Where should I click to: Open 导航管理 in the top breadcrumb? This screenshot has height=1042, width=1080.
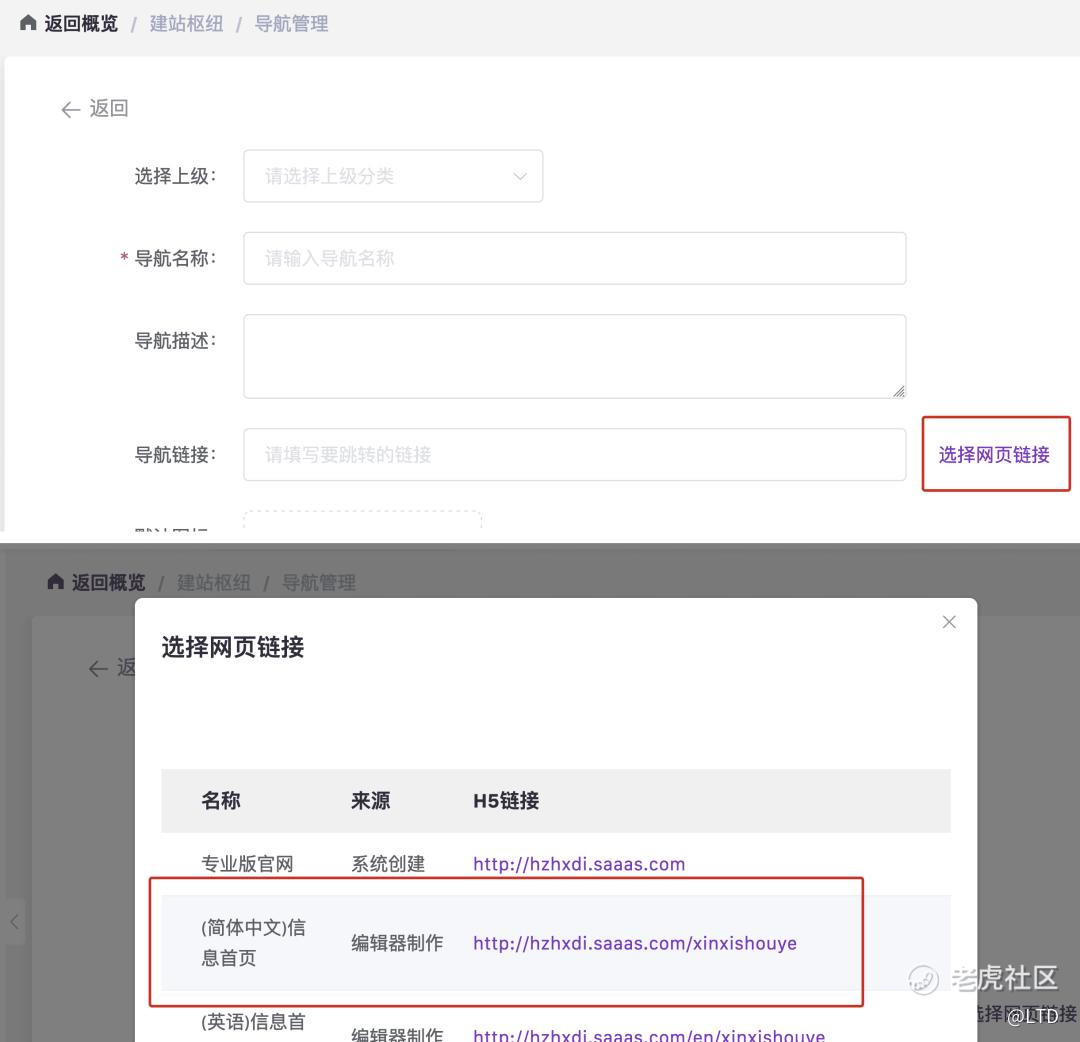point(291,23)
